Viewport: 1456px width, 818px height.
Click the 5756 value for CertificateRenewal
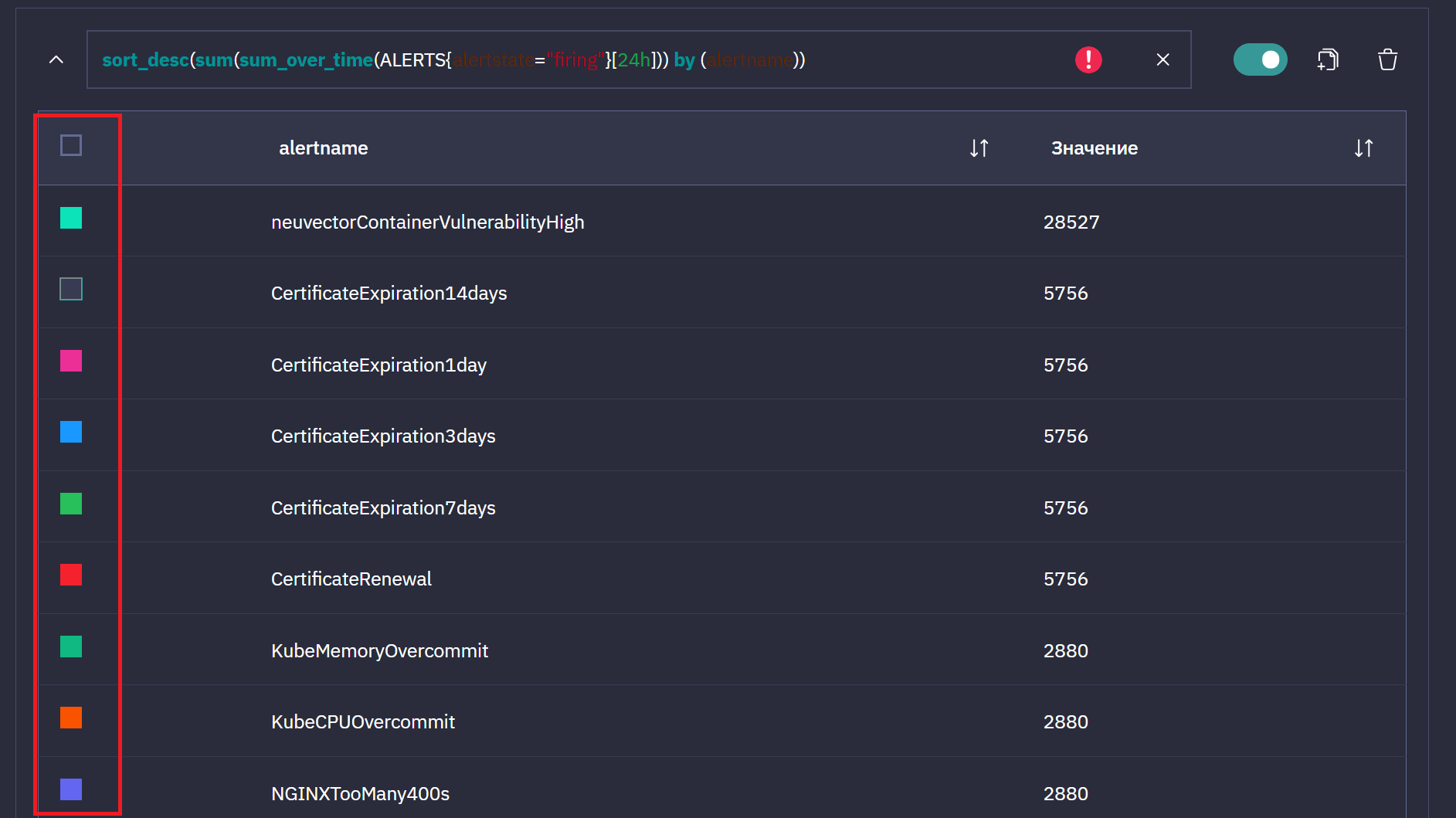click(x=1065, y=579)
